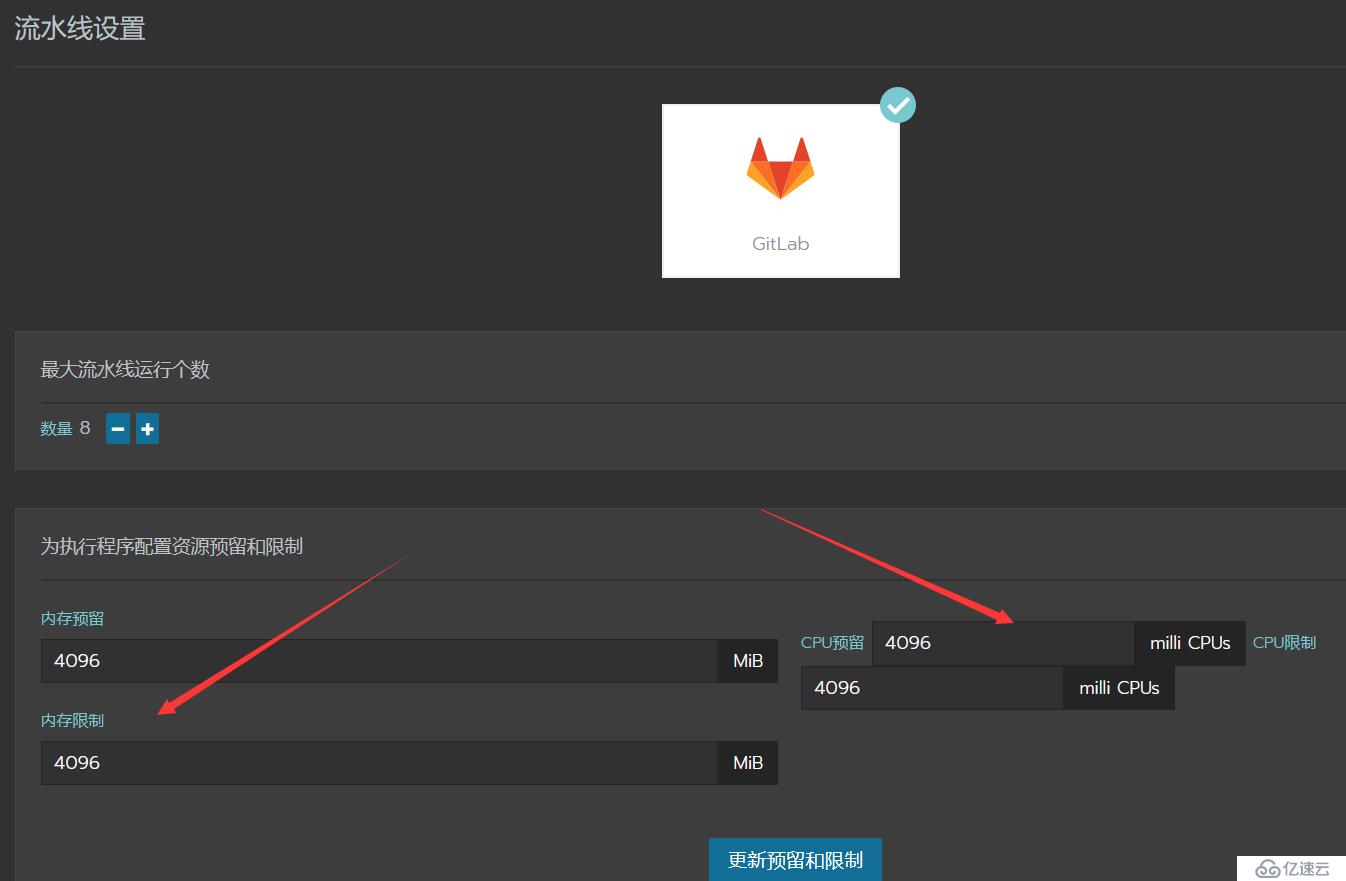The width and height of the screenshot is (1346, 881).
Task: Decrease max pipeline count with the minus button
Action: coord(118,429)
